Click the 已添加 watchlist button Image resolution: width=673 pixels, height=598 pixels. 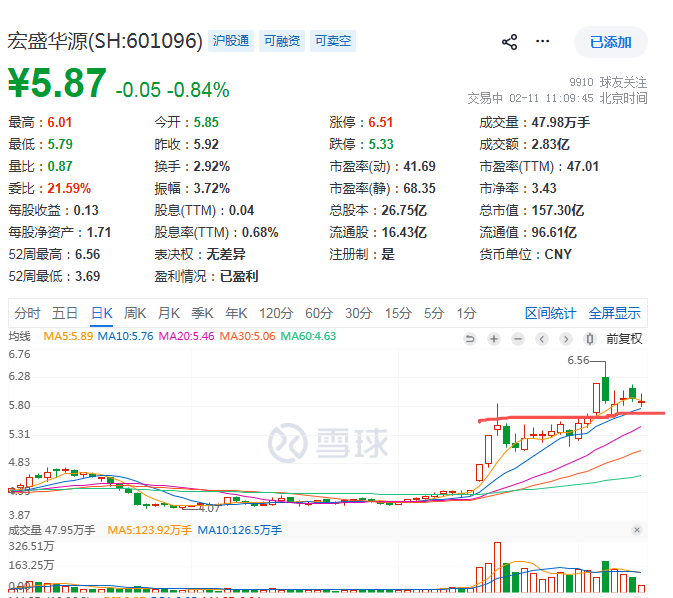coord(610,42)
